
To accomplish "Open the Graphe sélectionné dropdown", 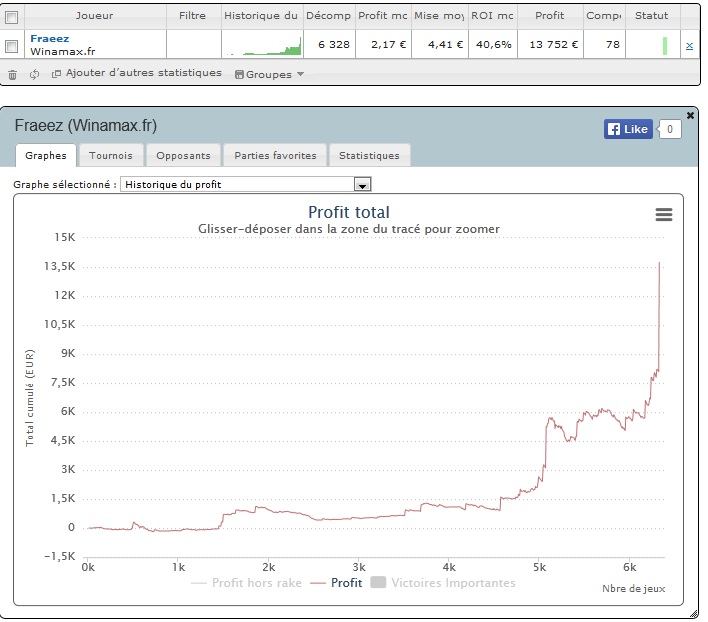I will (x=246, y=184).
